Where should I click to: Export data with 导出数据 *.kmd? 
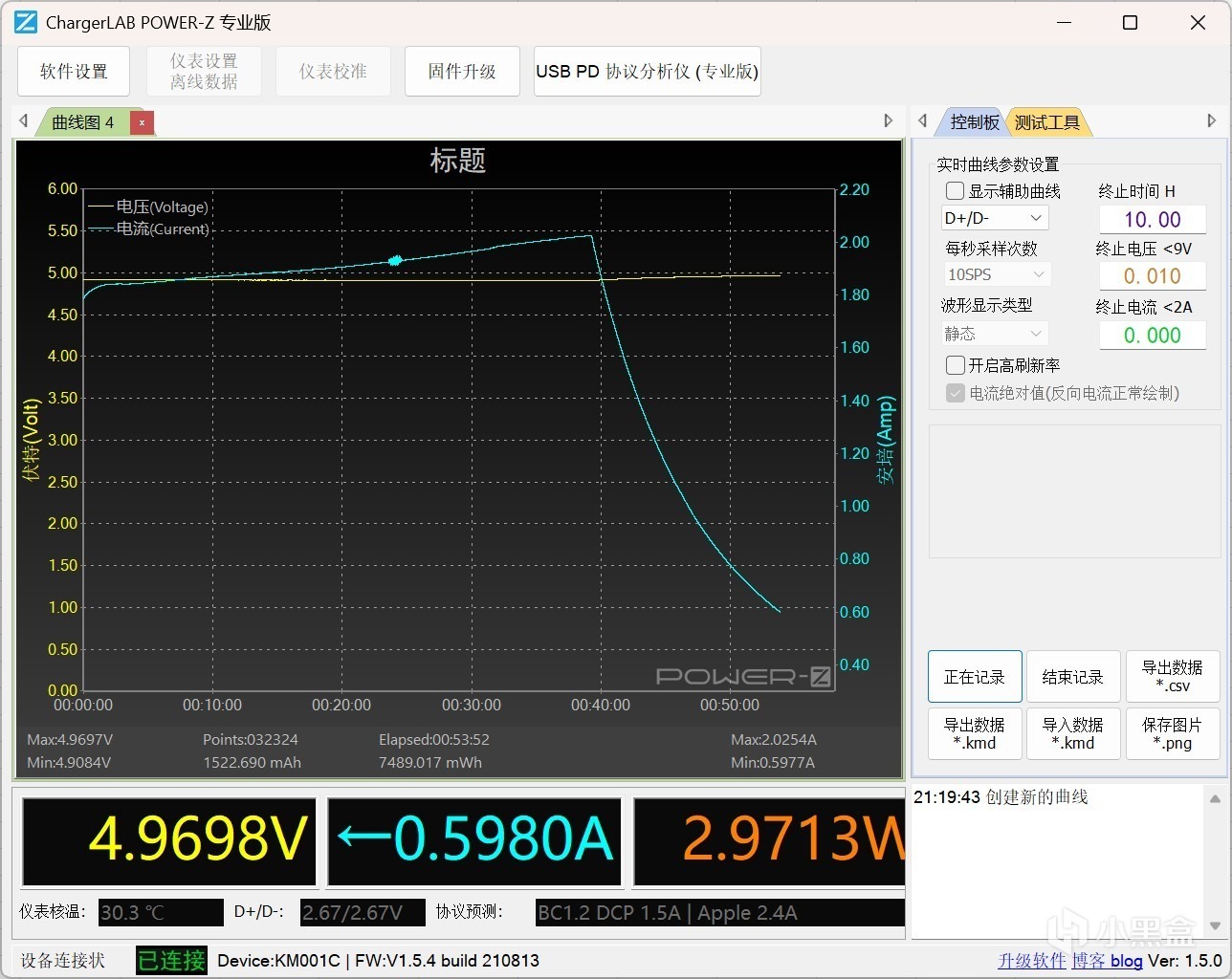[x=975, y=733]
